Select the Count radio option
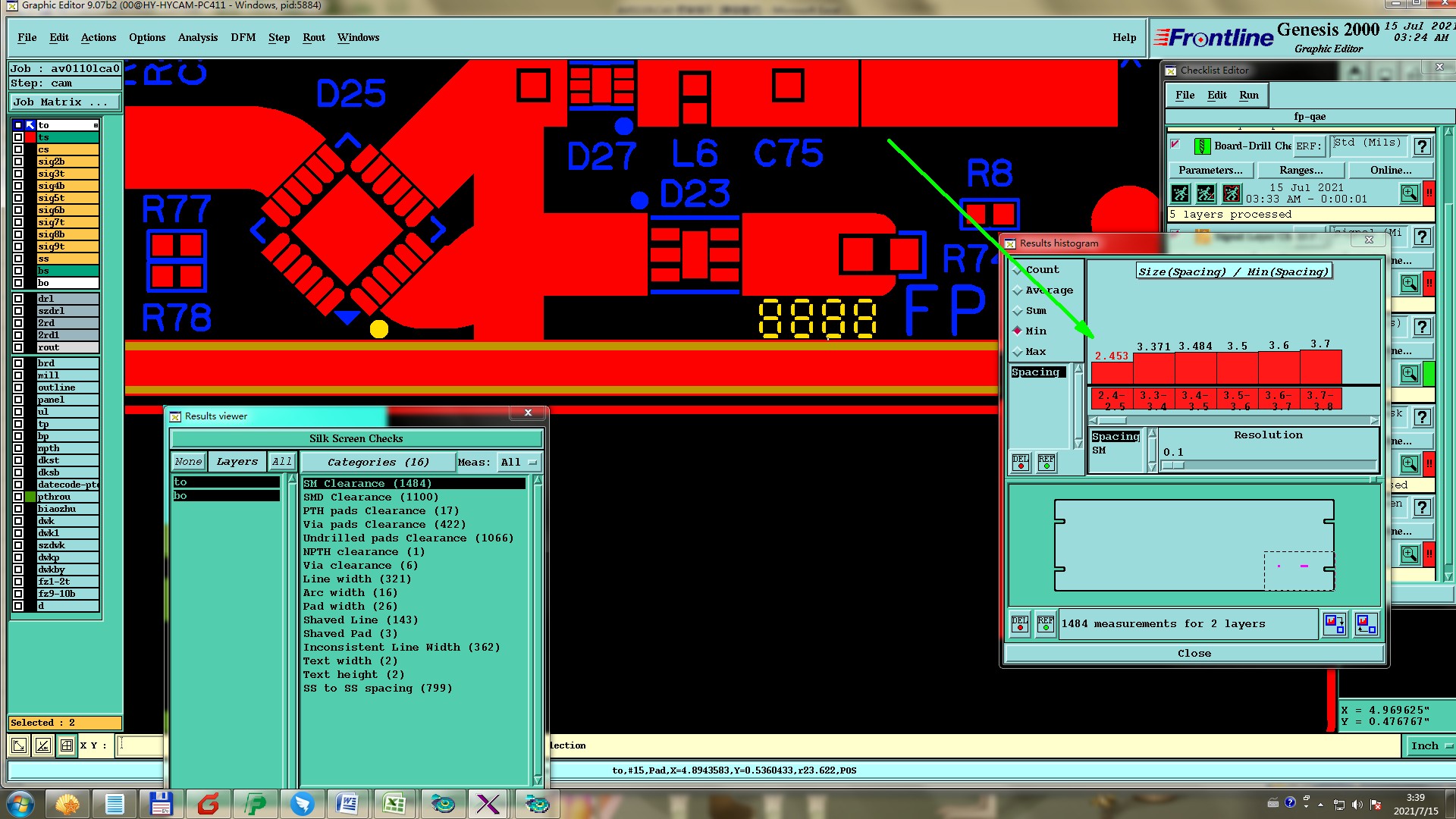This screenshot has width=1456, height=819. point(1018,270)
